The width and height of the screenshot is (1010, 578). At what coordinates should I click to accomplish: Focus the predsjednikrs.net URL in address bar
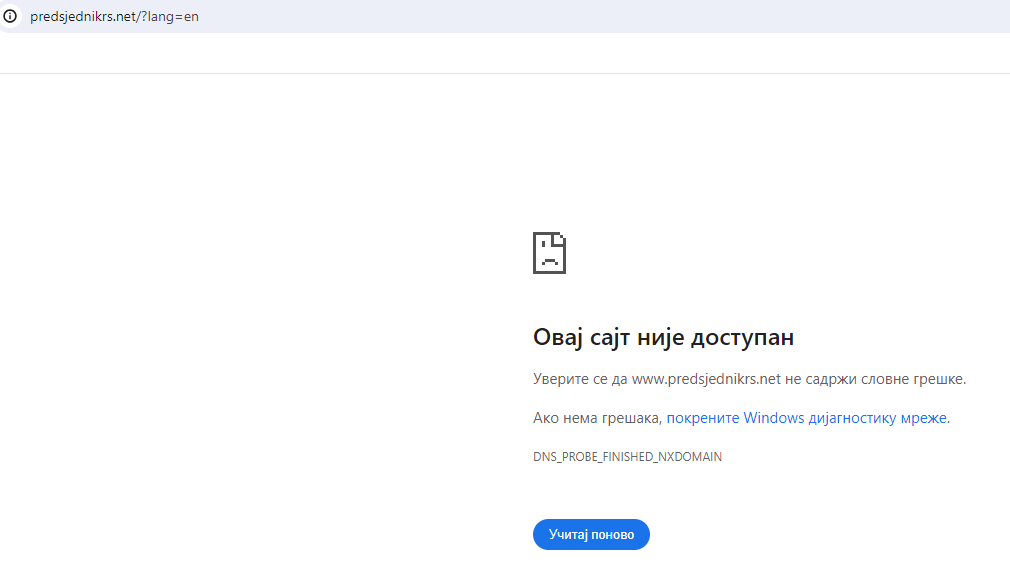point(114,17)
